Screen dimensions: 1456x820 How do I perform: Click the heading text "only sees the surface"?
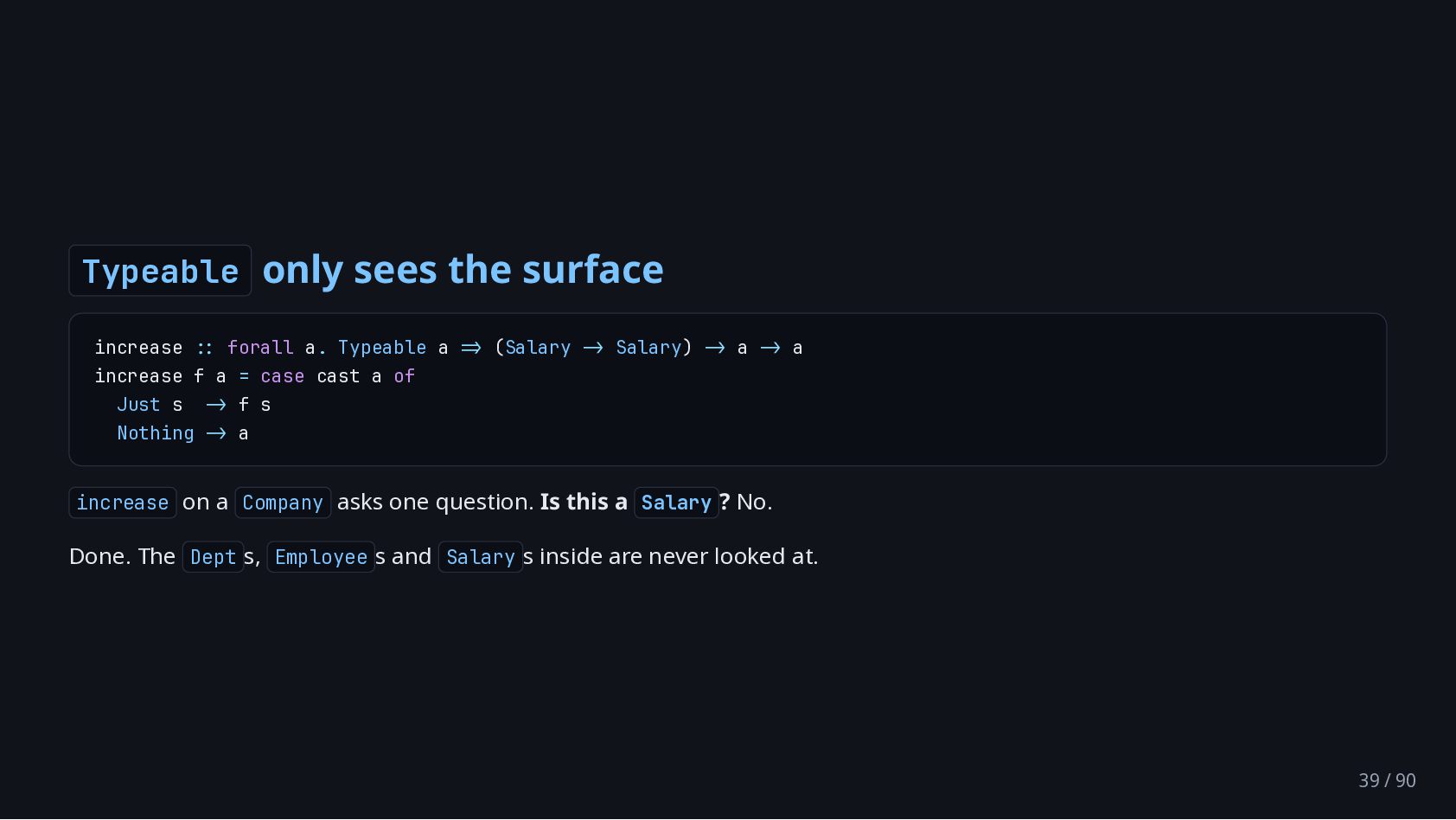tap(463, 270)
